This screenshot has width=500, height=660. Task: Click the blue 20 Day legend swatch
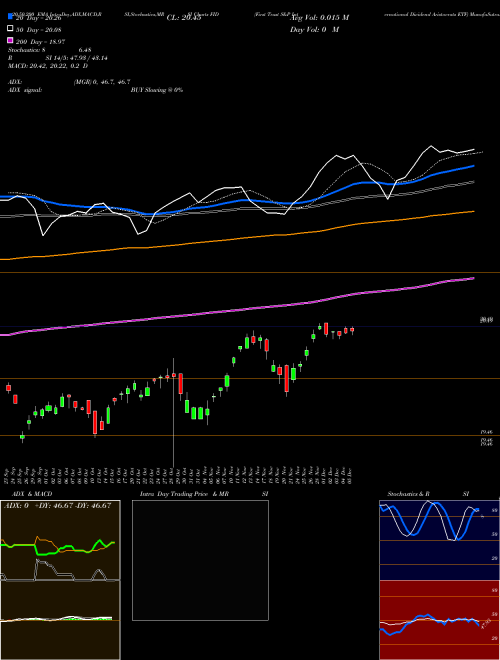pyautogui.click(x=10, y=17)
